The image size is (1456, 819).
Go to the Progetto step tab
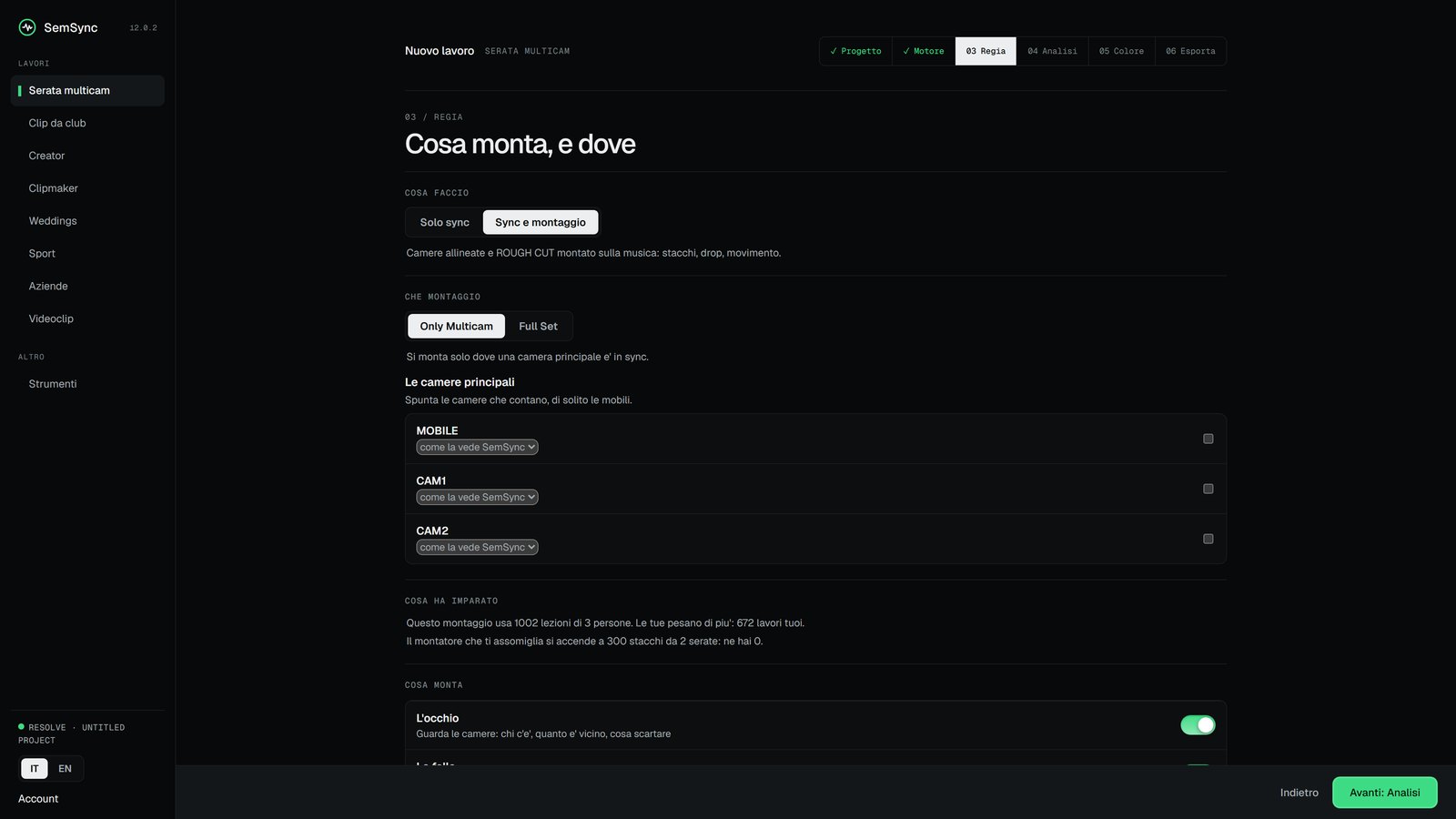tap(855, 51)
